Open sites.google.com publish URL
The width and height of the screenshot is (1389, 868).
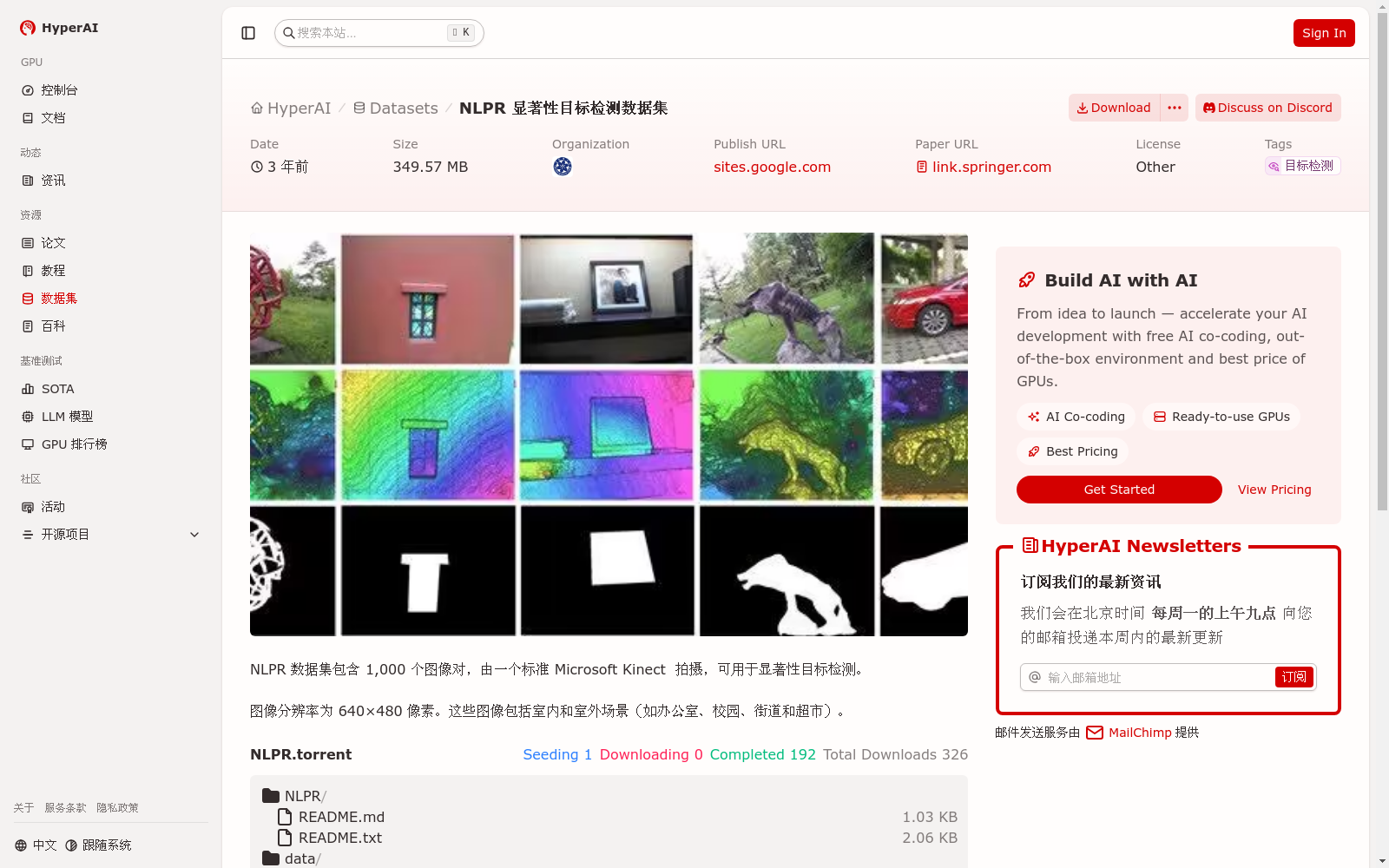click(x=772, y=167)
